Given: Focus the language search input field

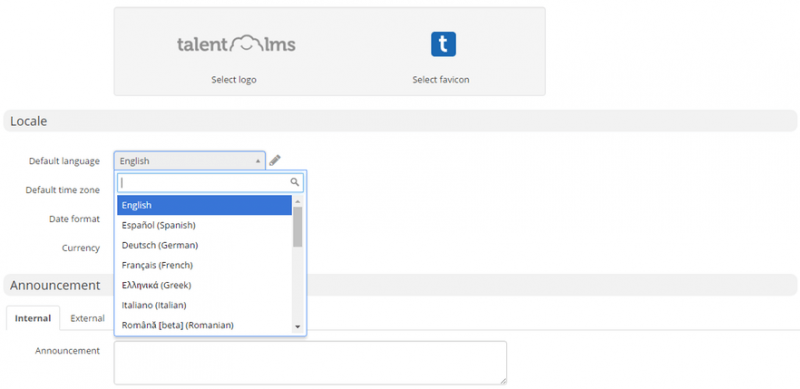Looking at the screenshot, I should tap(210, 182).
